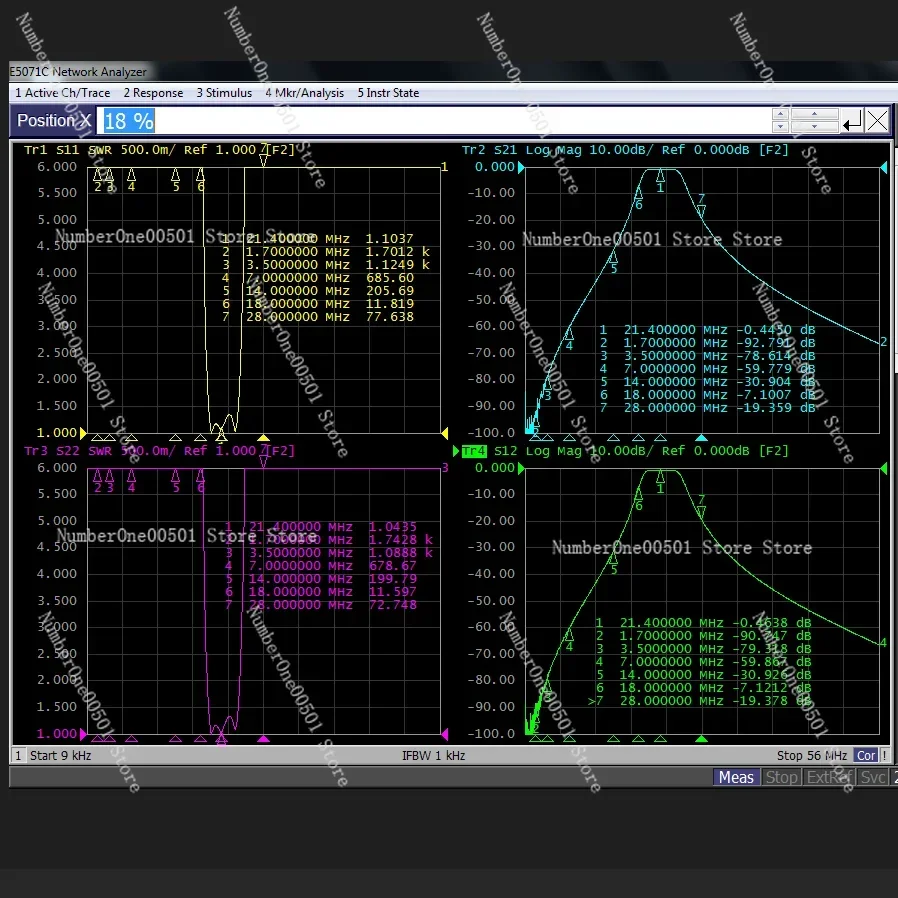Click the Cor correction indicator
This screenshot has height=898, width=898.
coord(866,755)
